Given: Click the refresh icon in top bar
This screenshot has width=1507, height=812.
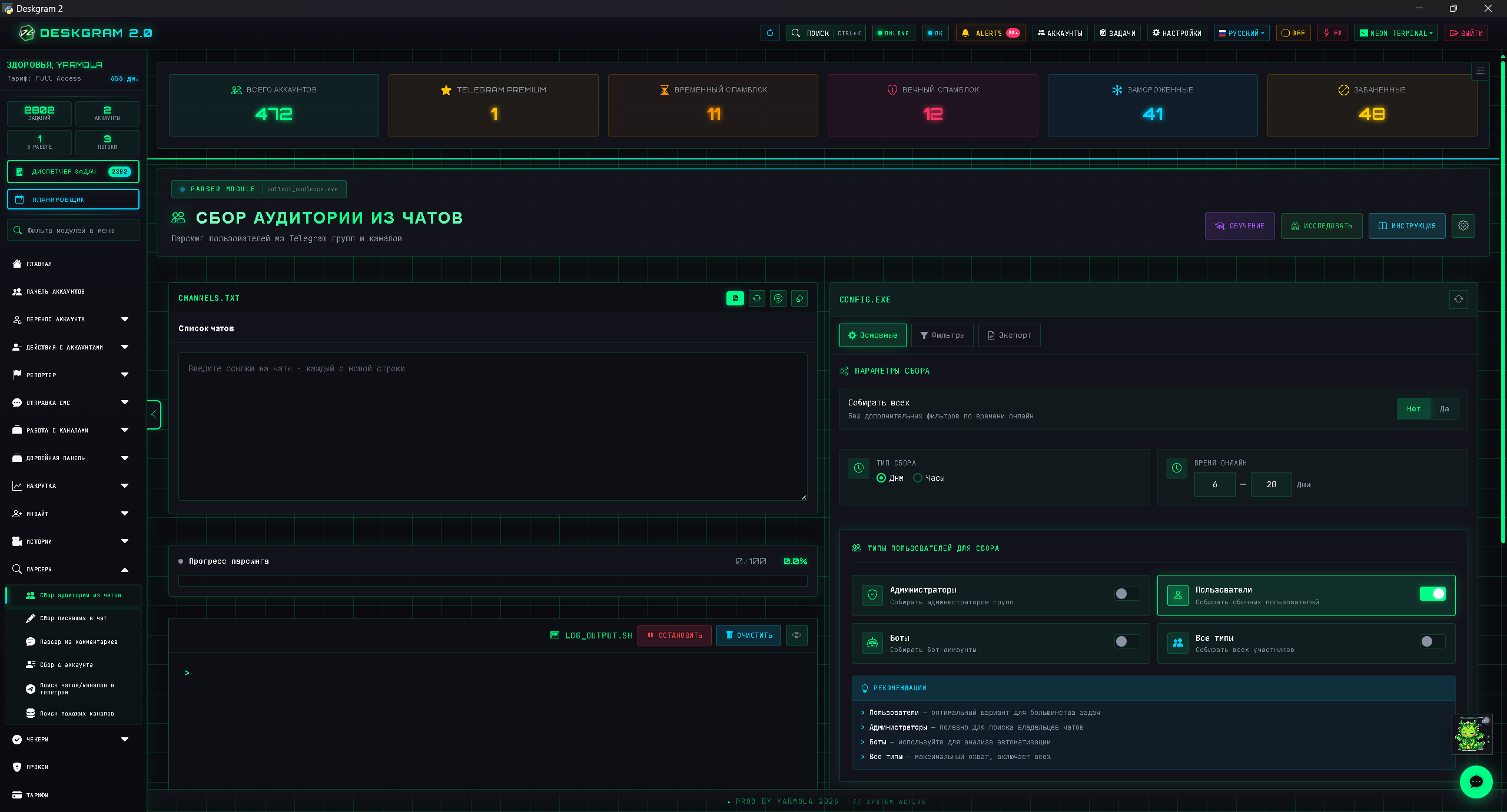Looking at the screenshot, I should coord(770,33).
